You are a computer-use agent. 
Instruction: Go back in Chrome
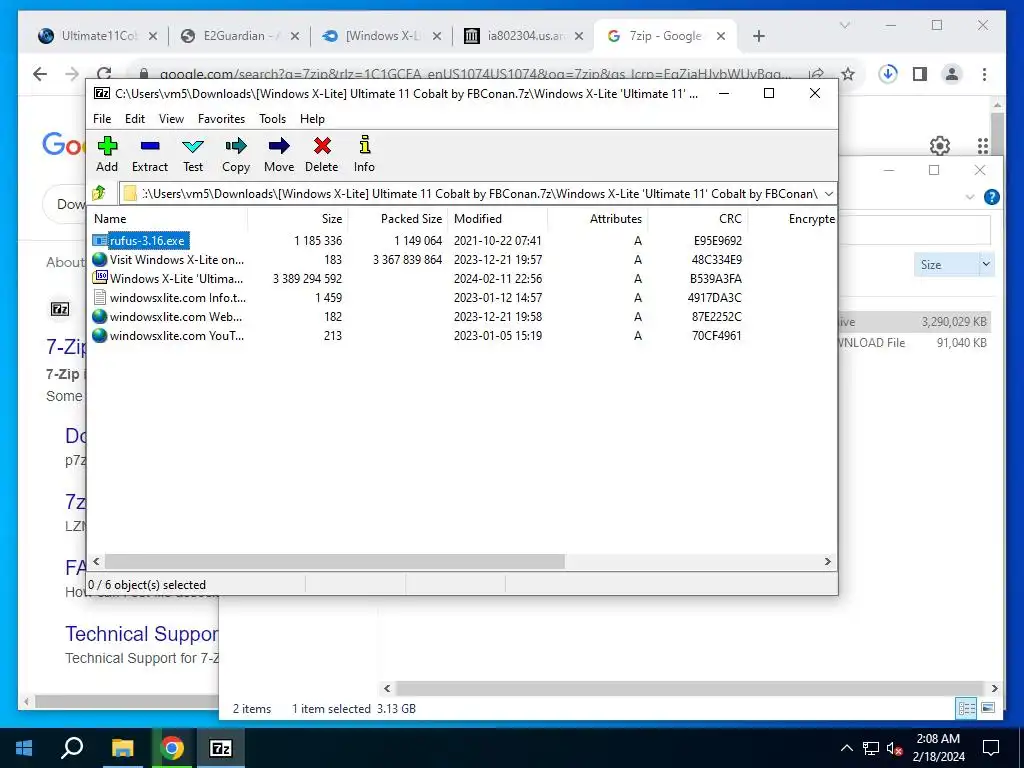click(40, 74)
